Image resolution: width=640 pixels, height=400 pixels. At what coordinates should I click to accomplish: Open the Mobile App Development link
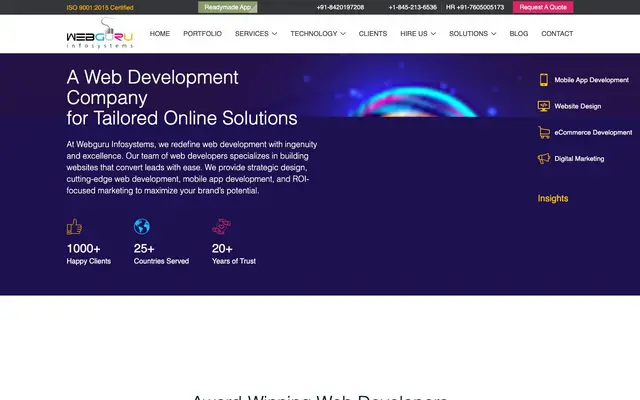coord(591,80)
